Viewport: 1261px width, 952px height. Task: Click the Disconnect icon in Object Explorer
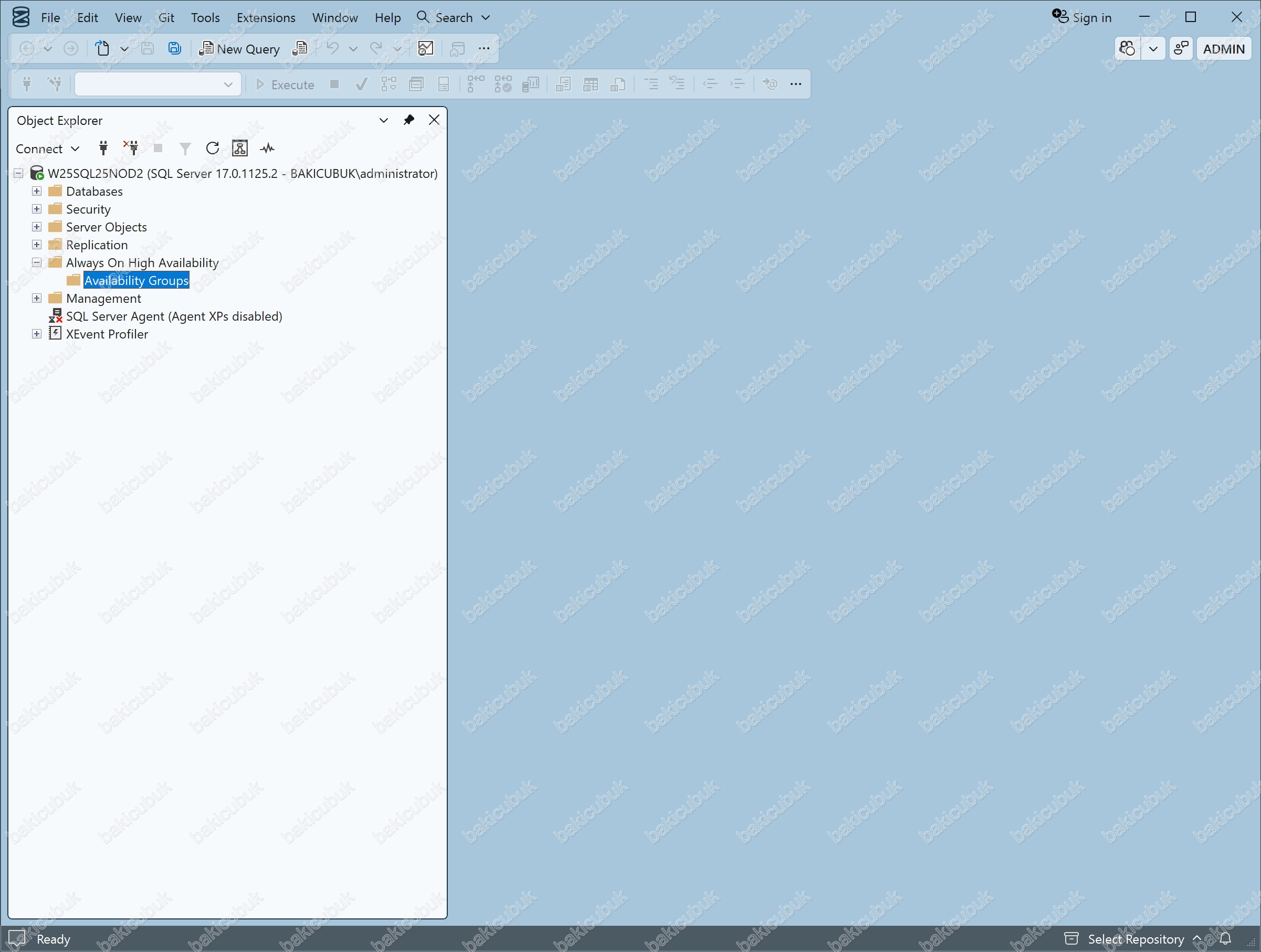(131, 149)
